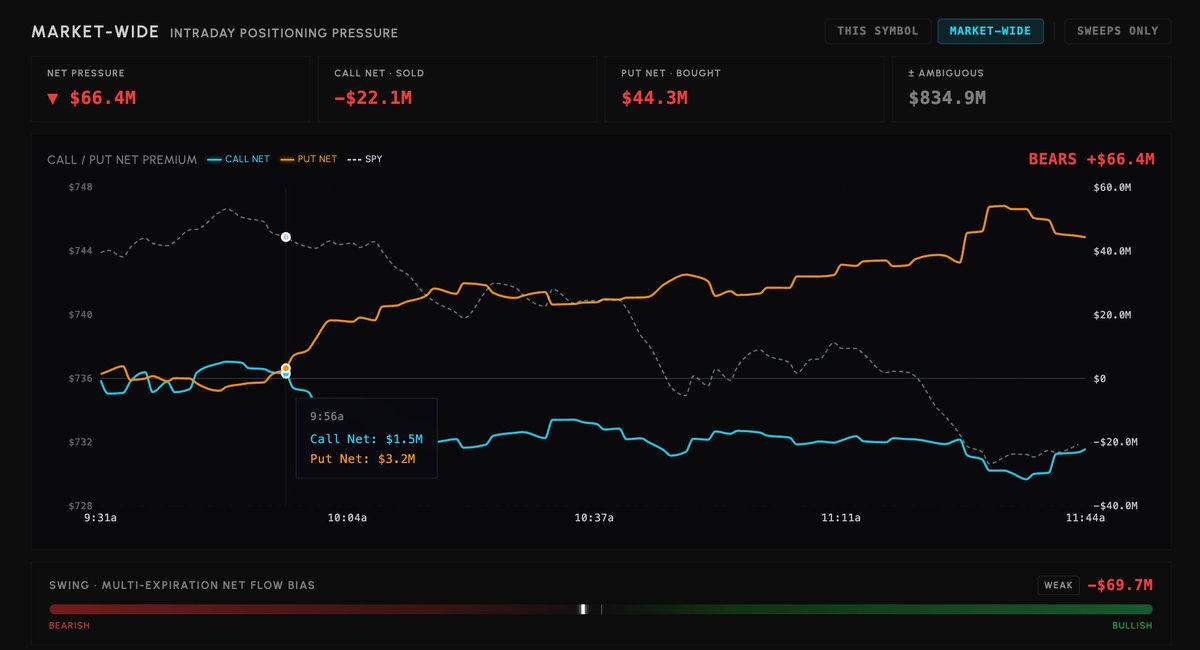Click the PUT NET legend entry
1200x650 pixels.
pos(309,159)
